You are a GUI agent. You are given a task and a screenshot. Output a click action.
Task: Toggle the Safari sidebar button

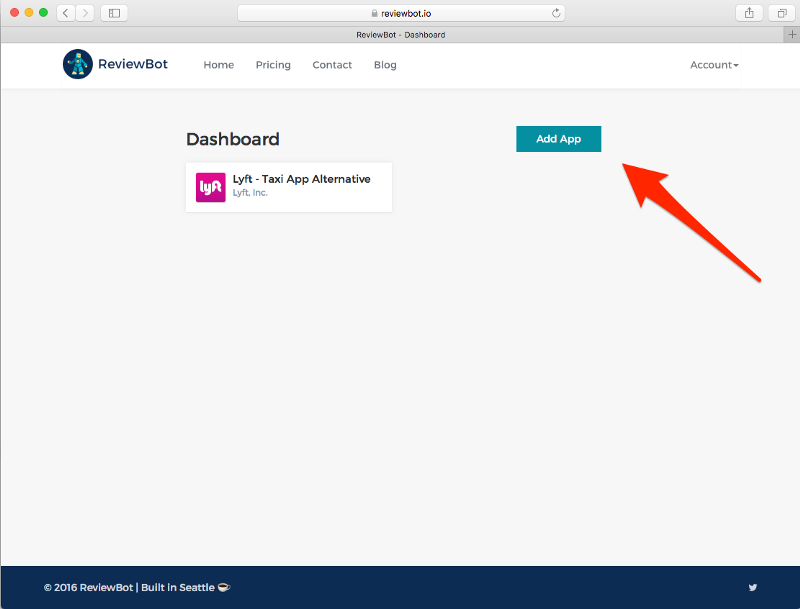pos(114,13)
